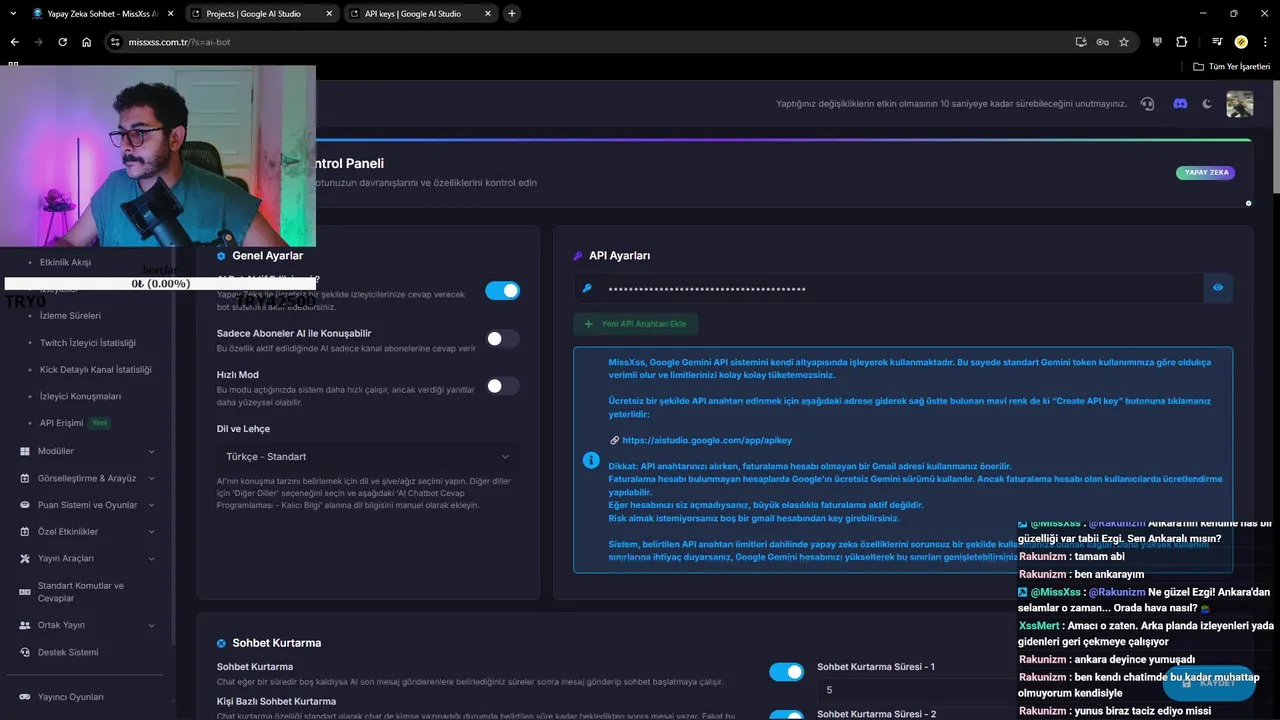Switch to Projects Google AI Studio tab
This screenshot has width=1280, height=720.
pyautogui.click(x=260, y=14)
